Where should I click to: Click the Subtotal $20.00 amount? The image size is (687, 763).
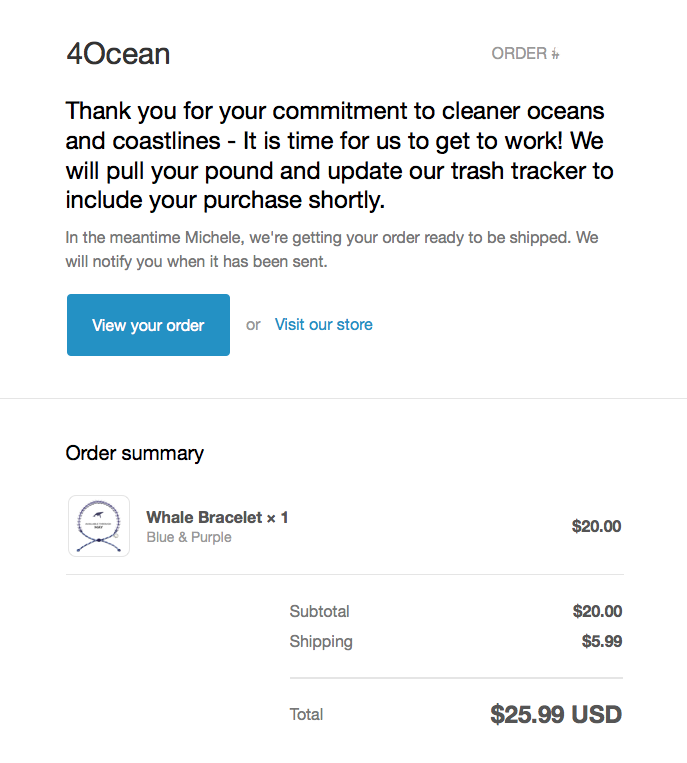[x=597, y=611]
